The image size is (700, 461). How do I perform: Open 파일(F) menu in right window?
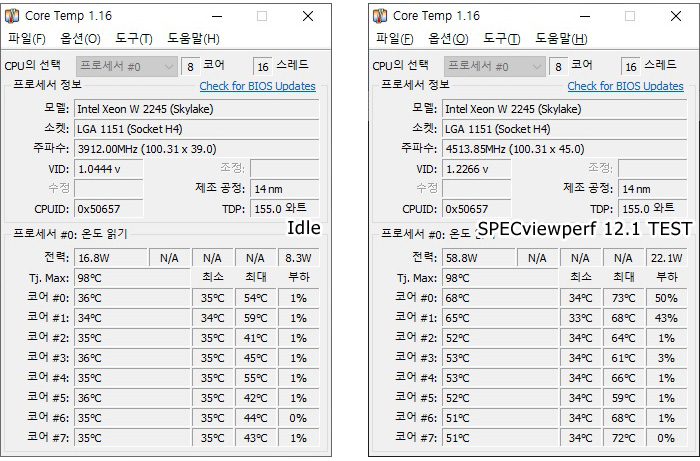[x=395, y=39]
